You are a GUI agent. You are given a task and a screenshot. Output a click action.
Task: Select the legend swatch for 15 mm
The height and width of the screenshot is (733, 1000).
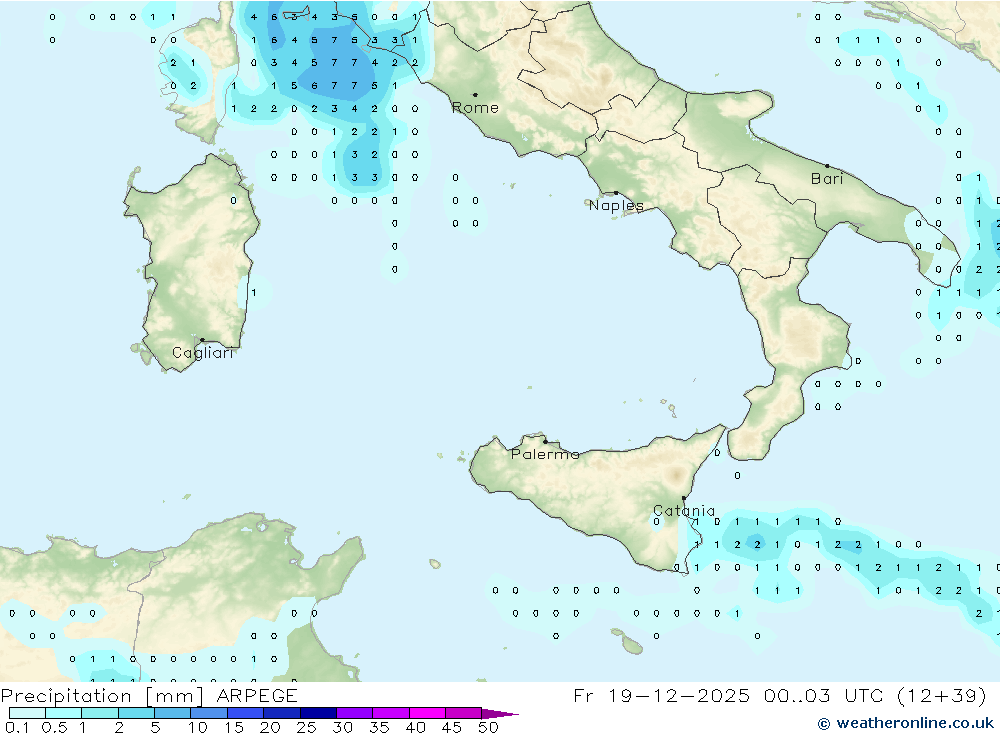[245, 713]
